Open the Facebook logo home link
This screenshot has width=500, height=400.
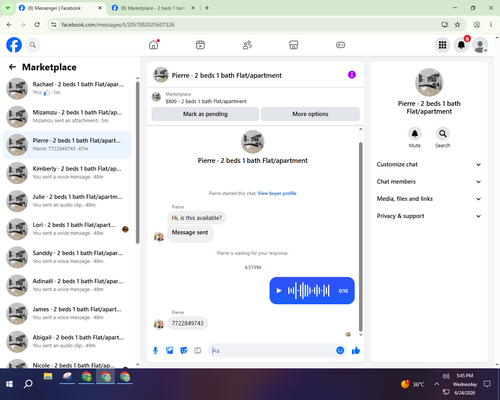(x=14, y=45)
